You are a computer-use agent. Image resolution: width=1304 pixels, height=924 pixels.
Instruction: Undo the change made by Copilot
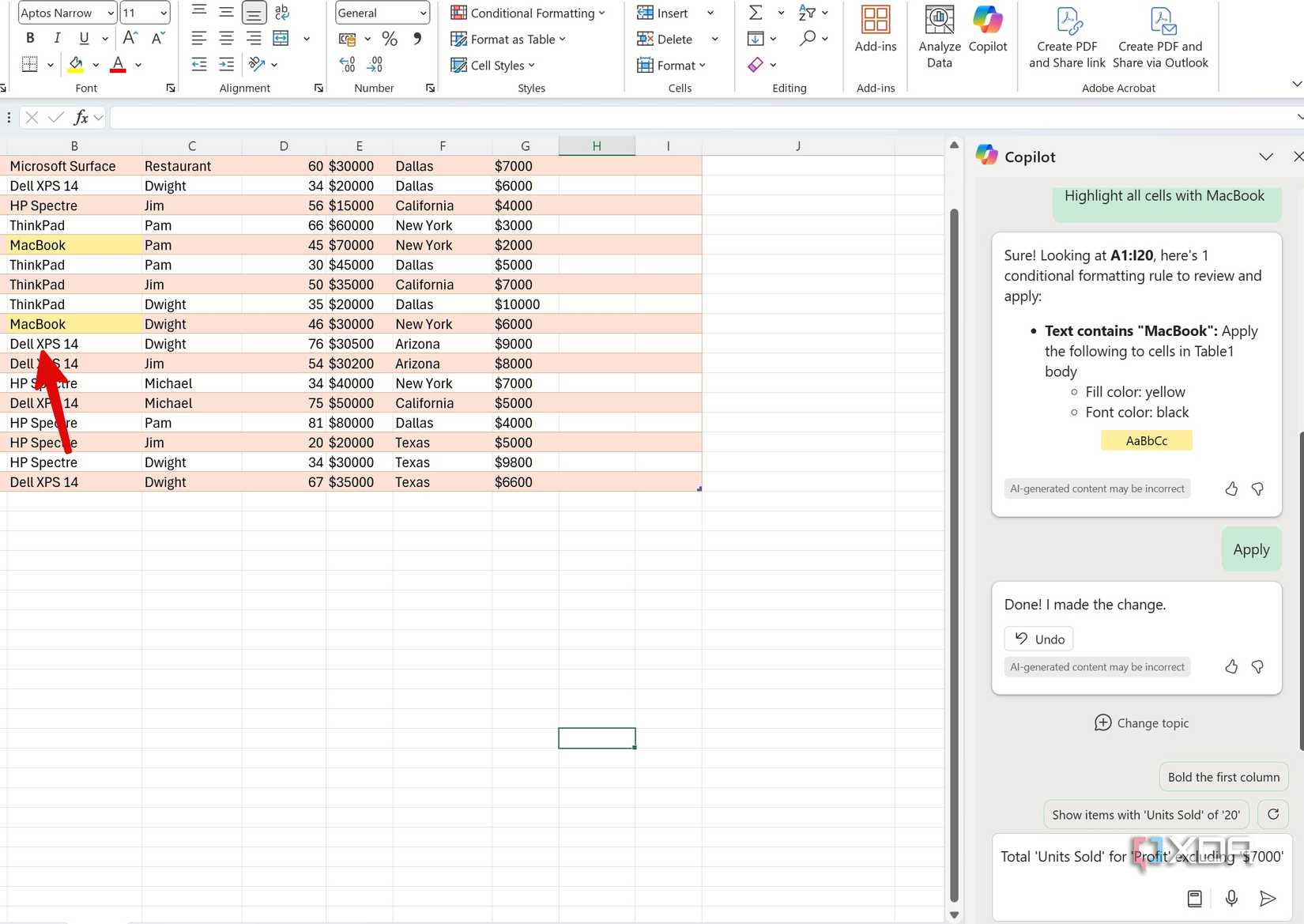click(x=1038, y=639)
